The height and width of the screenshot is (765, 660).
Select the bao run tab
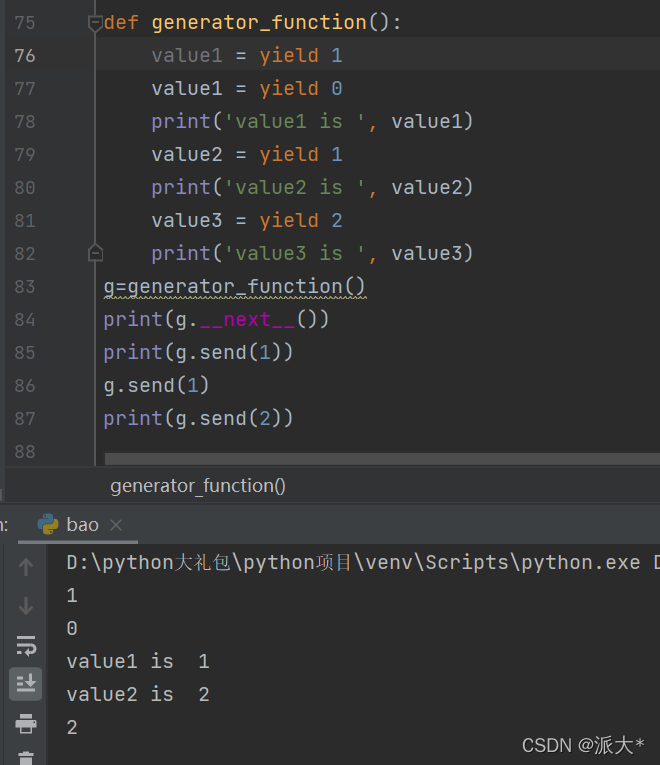78,525
